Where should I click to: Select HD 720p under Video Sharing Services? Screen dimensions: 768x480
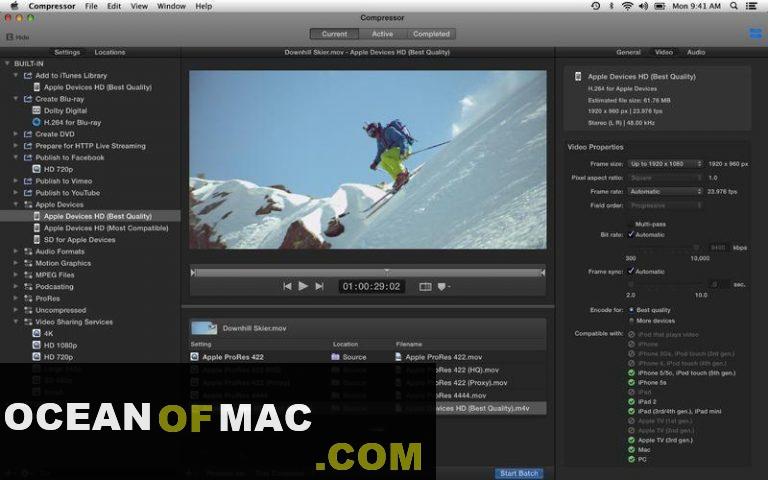58,357
